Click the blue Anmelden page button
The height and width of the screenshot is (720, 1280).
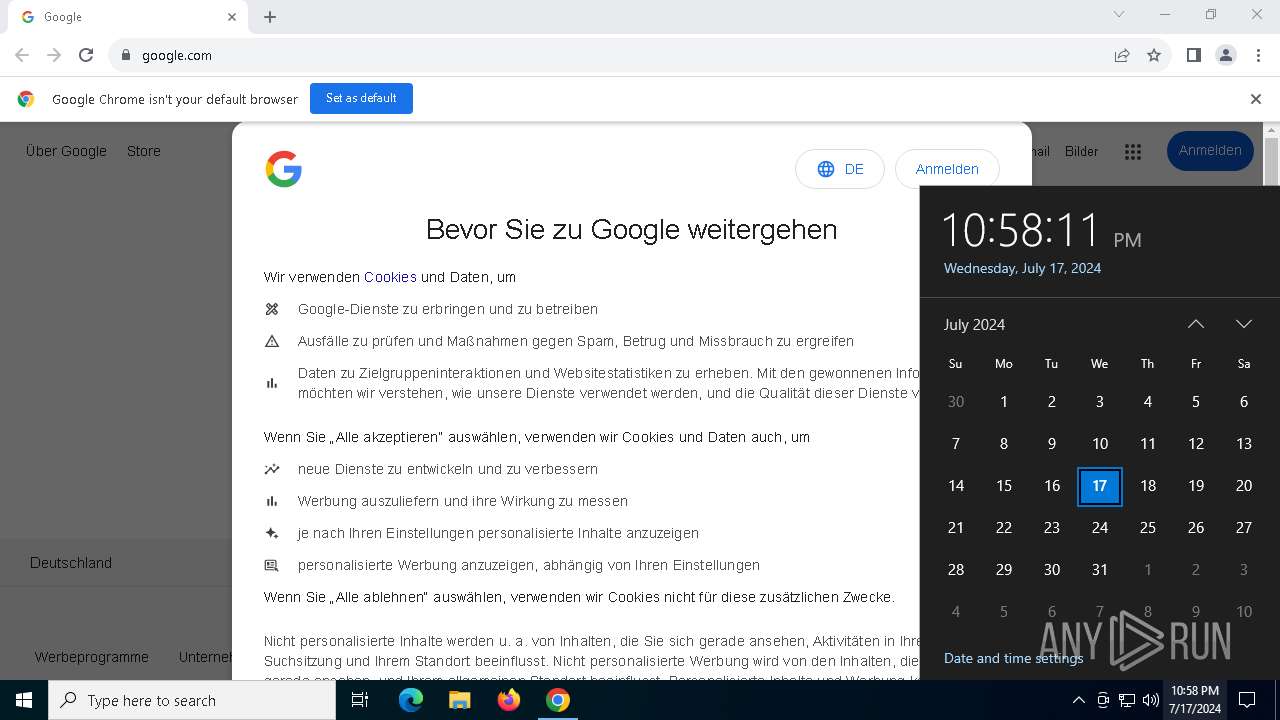click(1210, 151)
